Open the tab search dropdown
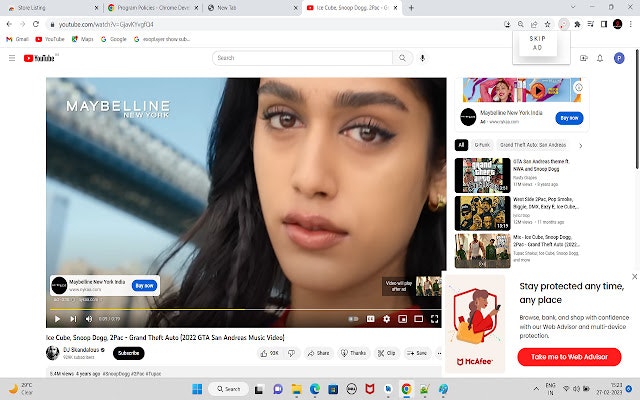The width and height of the screenshot is (640, 400). point(573,7)
